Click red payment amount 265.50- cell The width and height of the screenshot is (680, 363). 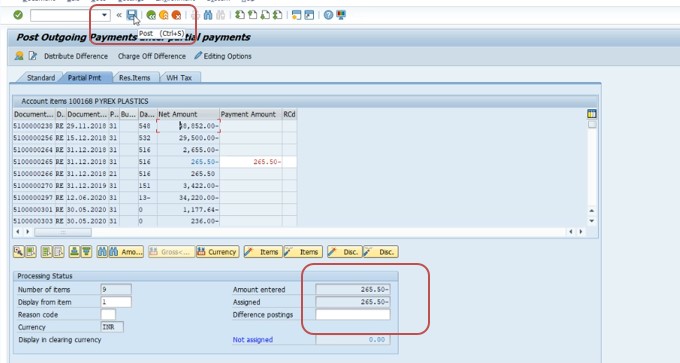coord(251,162)
